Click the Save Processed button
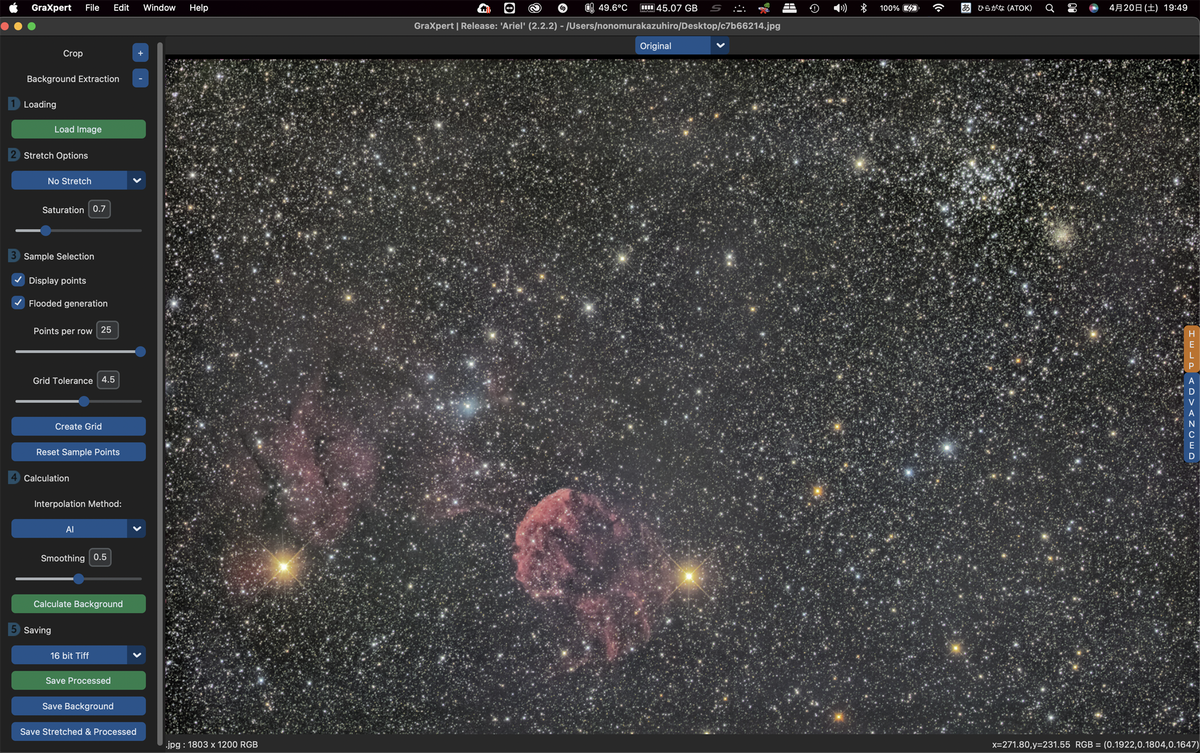This screenshot has width=1200, height=753. click(78, 681)
